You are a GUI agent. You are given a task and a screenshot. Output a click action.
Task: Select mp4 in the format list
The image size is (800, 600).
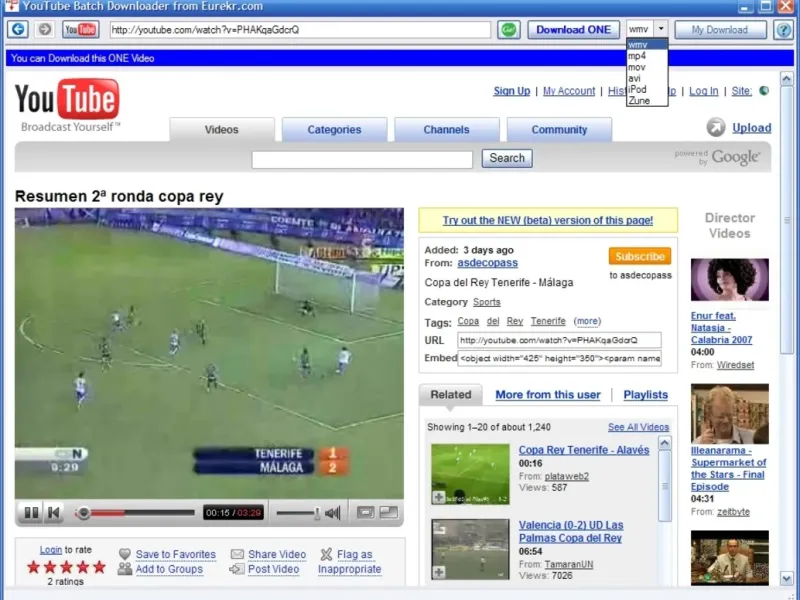647,56
